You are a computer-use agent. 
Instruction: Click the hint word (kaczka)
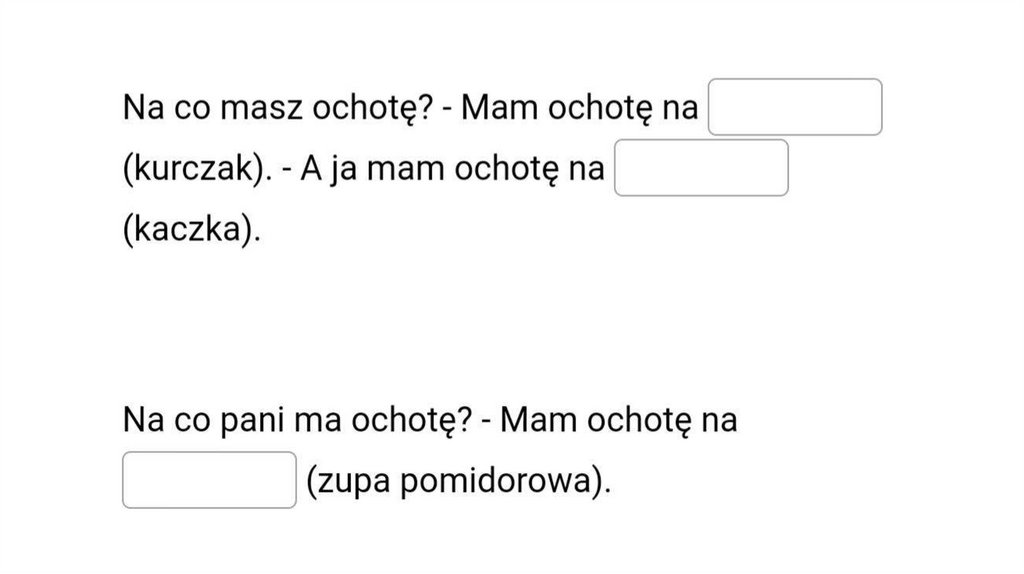(190, 230)
